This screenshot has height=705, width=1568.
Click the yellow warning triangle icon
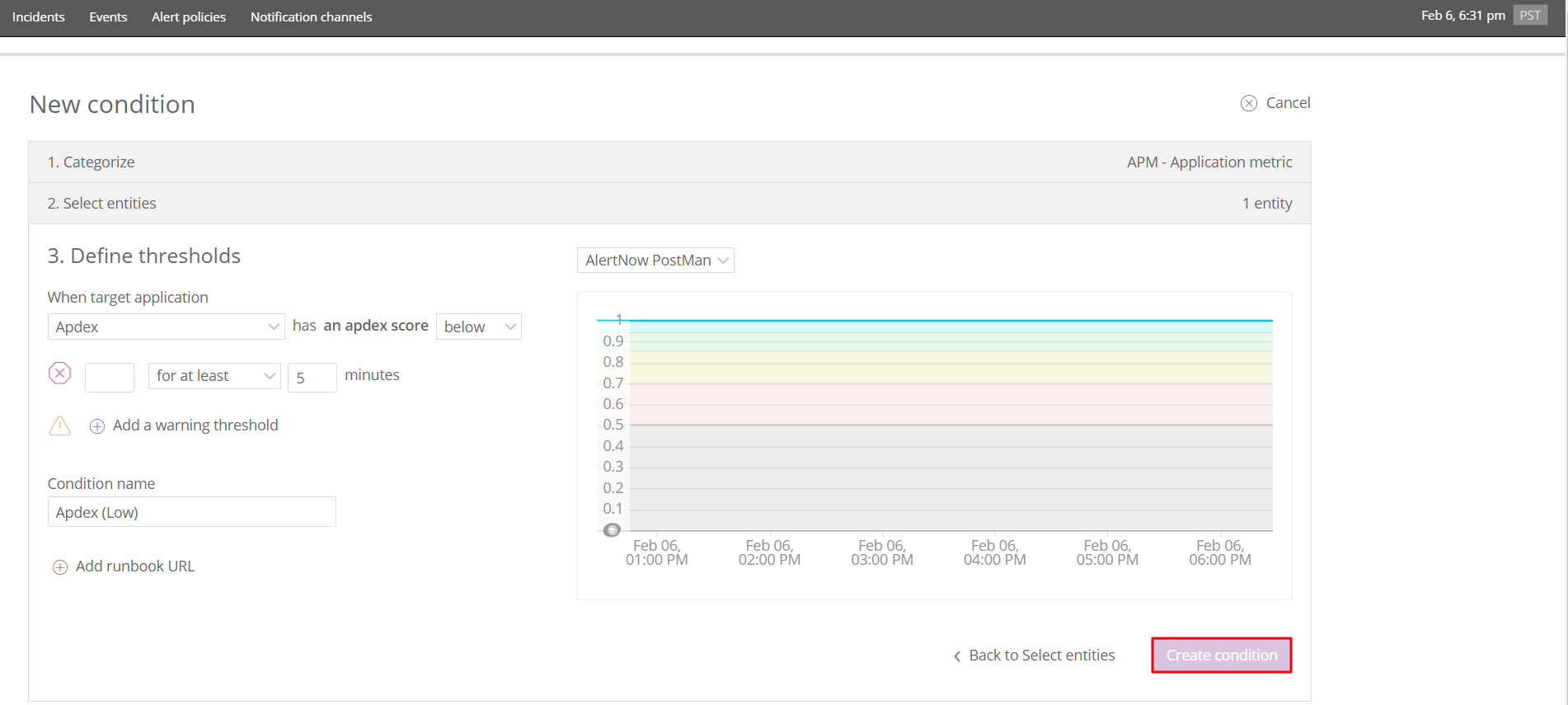[59, 425]
